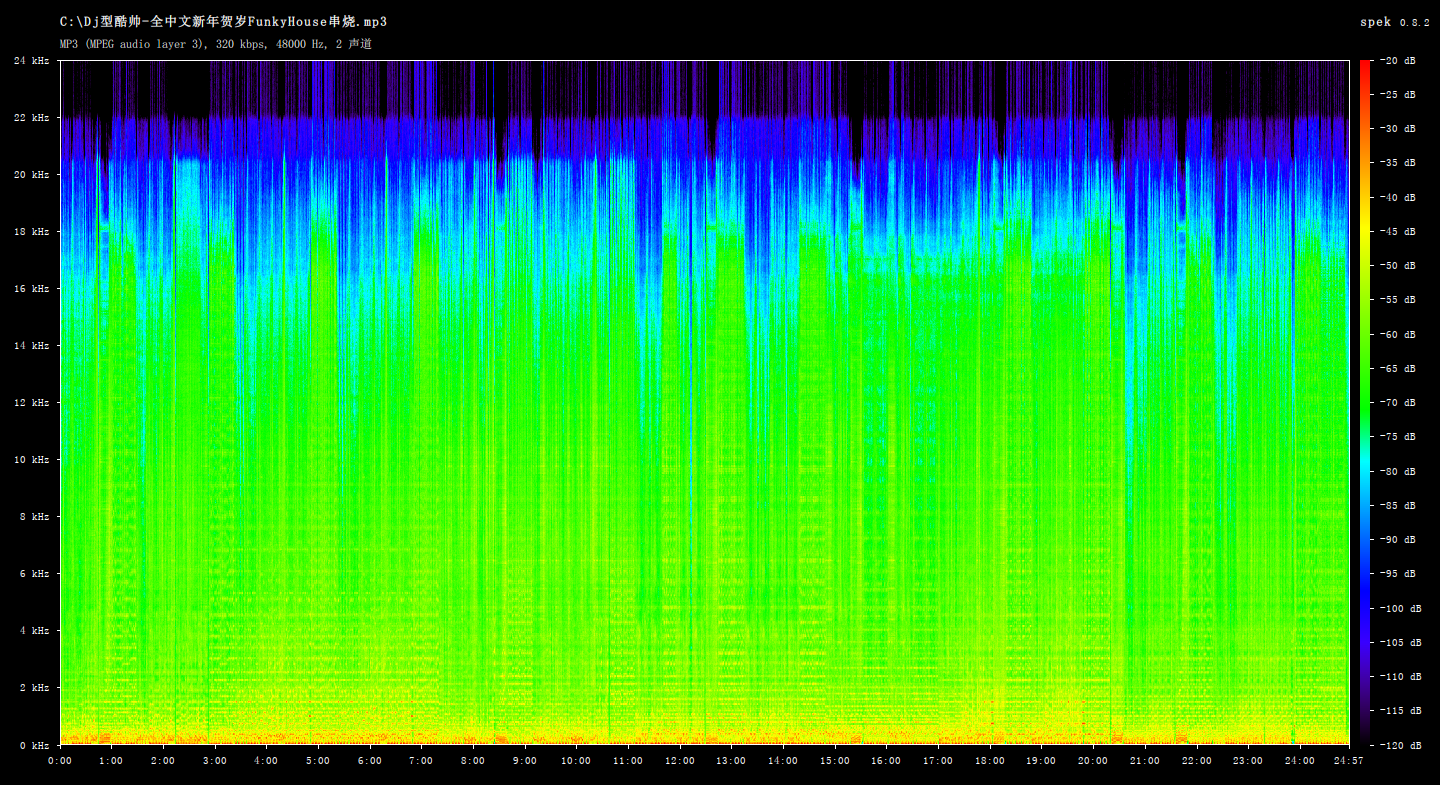Image resolution: width=1440 pixels, height=785 pixels.
Task: Click the -115 dB scale label
Action: [x=1400, y=711]
